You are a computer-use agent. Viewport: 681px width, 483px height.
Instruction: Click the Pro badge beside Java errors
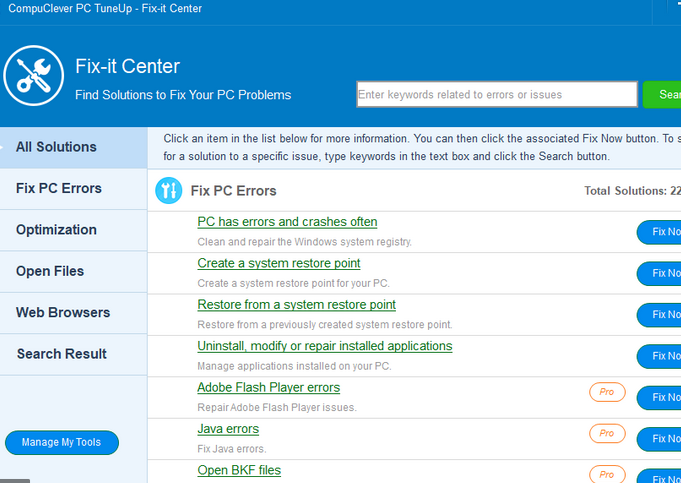pos(607,433)
